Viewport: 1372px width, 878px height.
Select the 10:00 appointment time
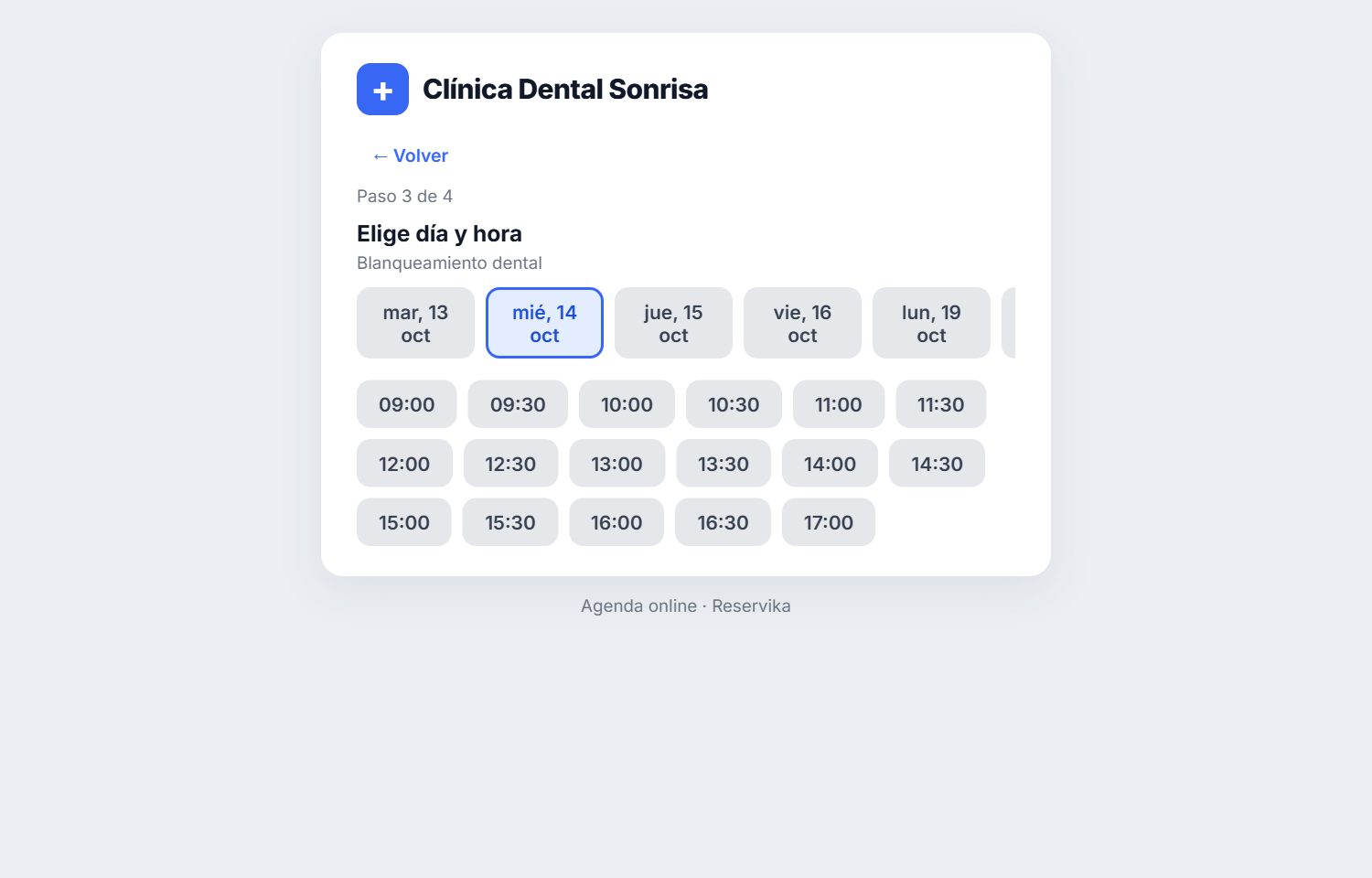[627, 404]
